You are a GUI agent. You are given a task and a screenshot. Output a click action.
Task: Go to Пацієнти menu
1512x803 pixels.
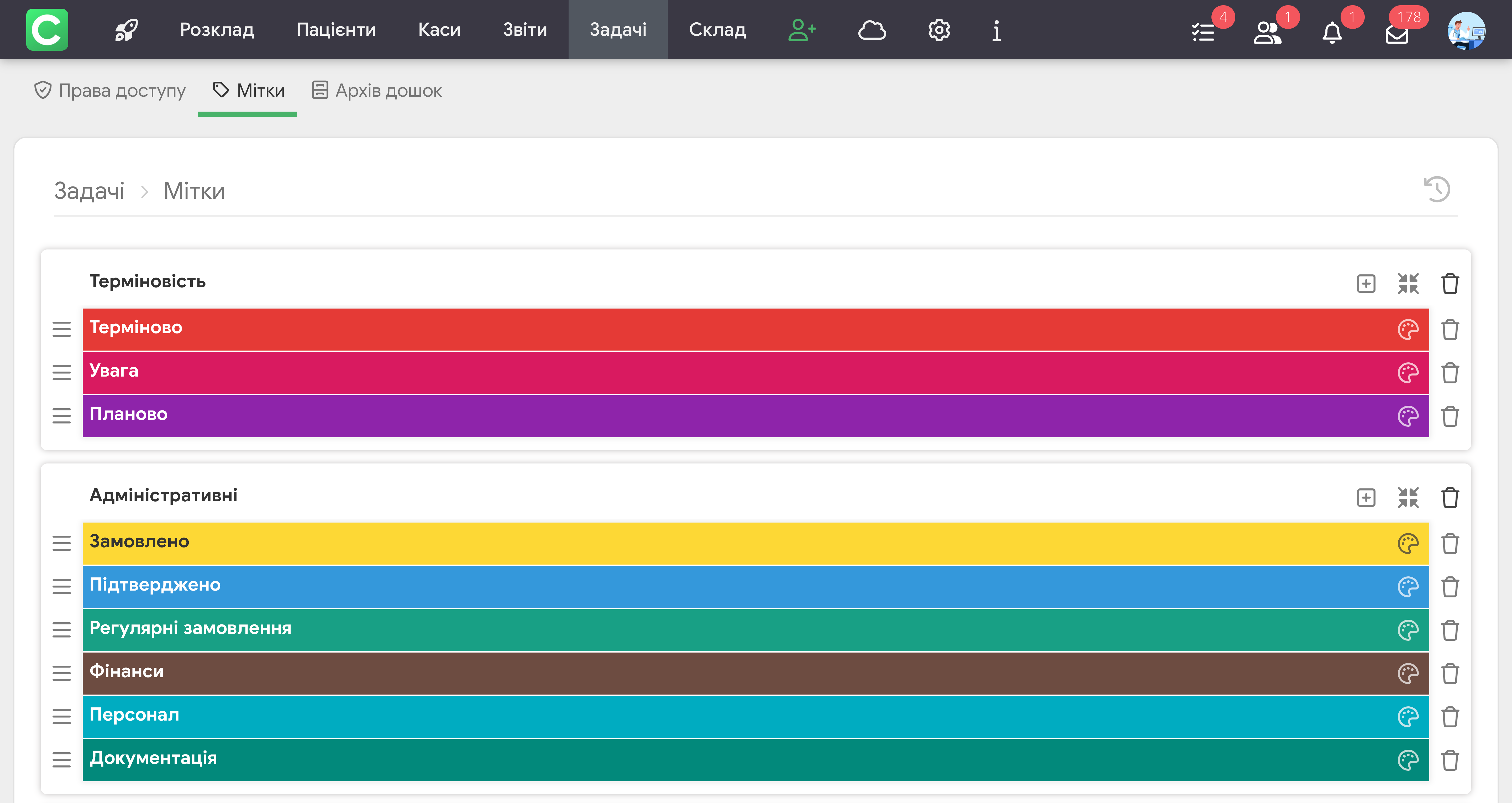[336, 30]
